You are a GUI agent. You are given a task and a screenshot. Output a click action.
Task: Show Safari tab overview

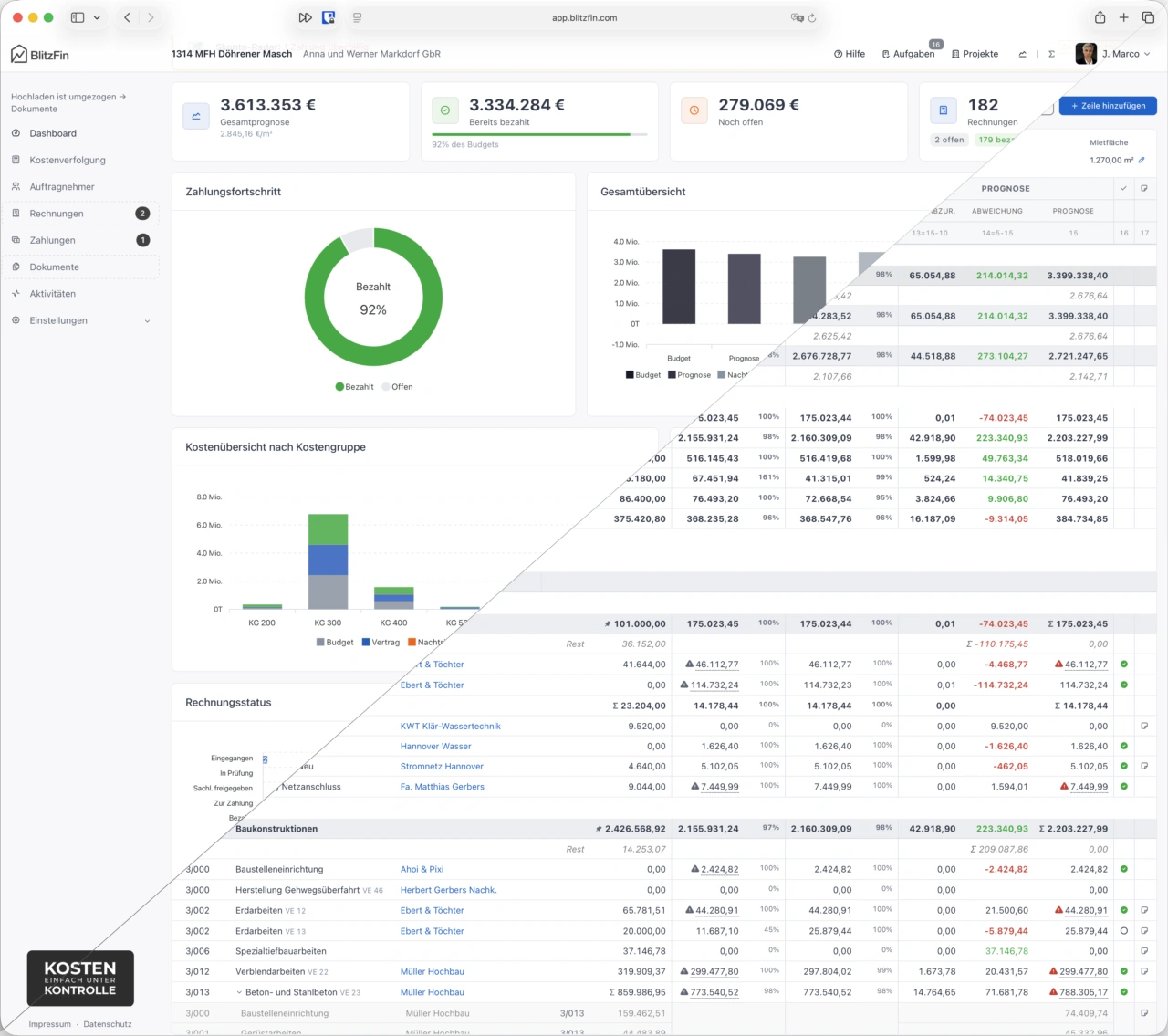pos(1149,17)
